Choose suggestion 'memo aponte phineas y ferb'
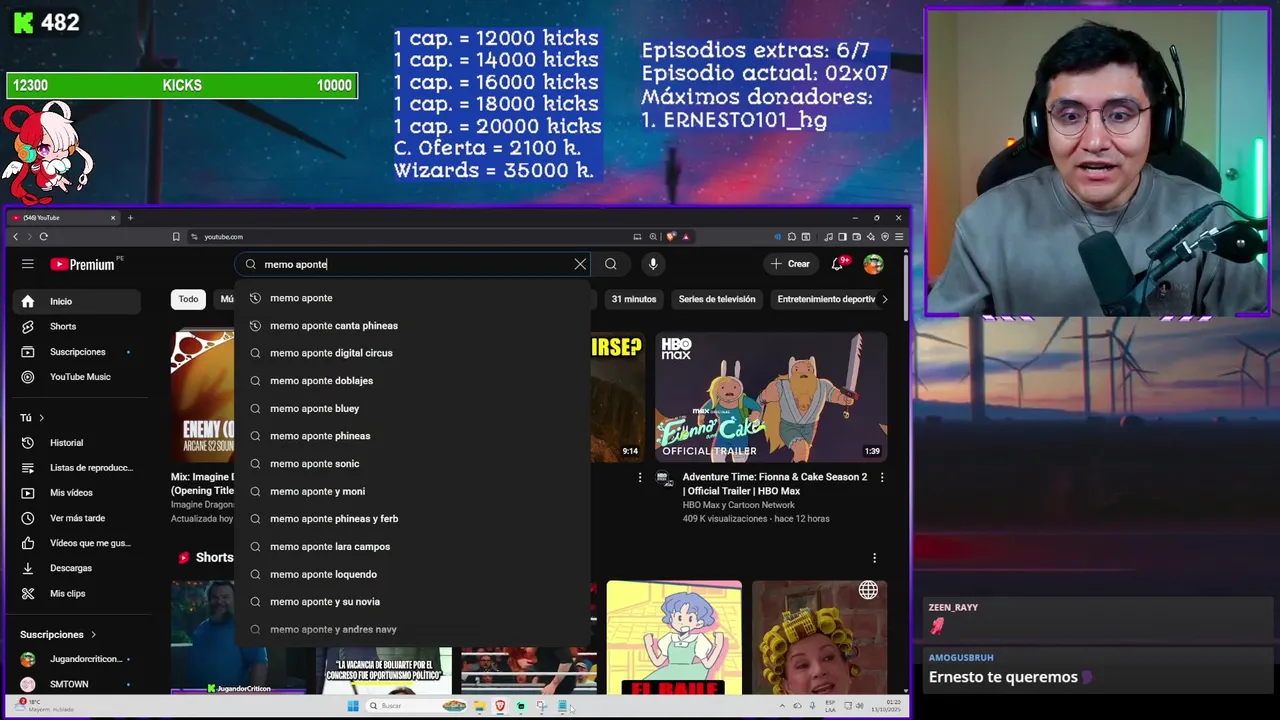This screenshot has width=1280, height=720. (x=412, y=519)
